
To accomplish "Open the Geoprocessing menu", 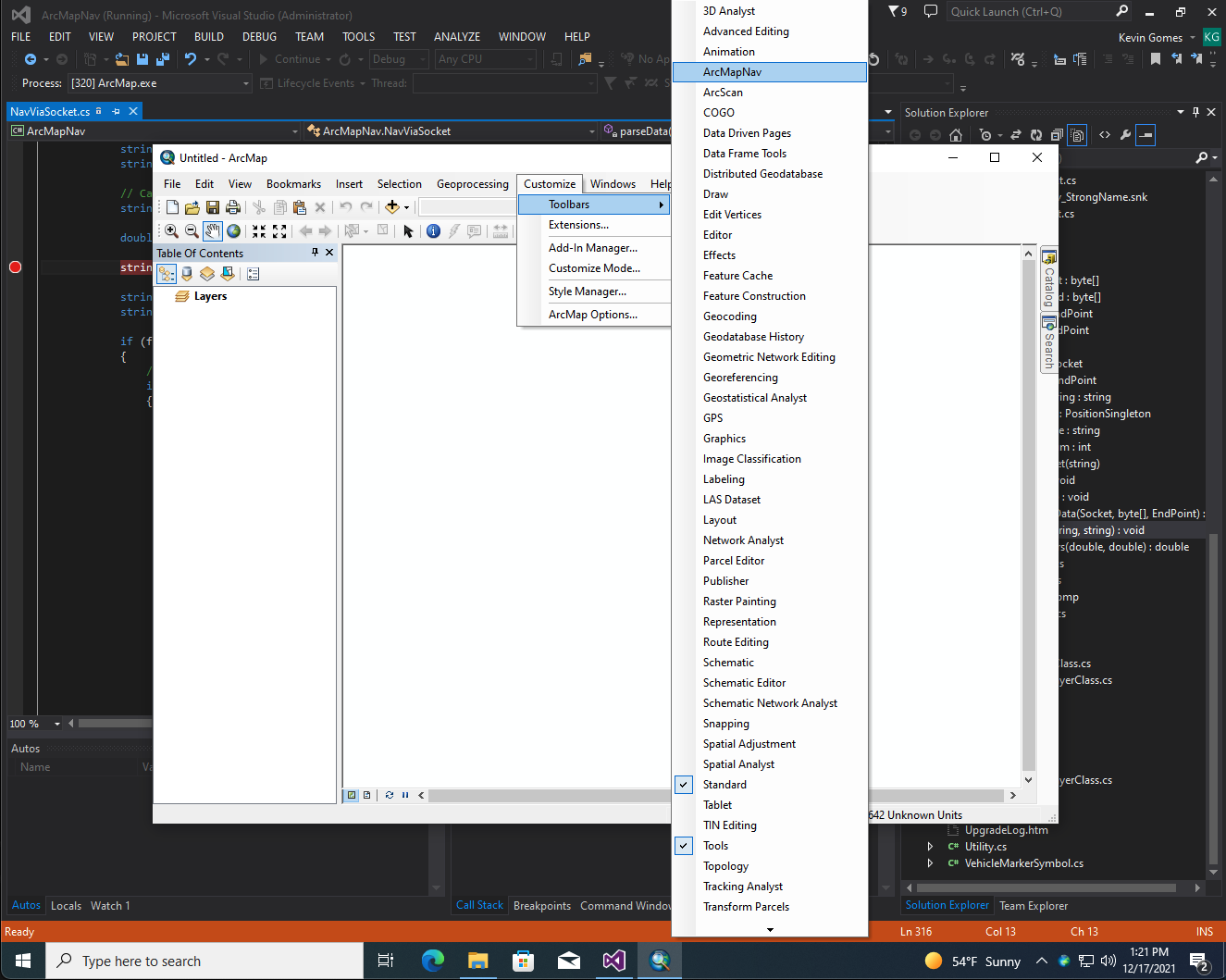I will [473, 184].
